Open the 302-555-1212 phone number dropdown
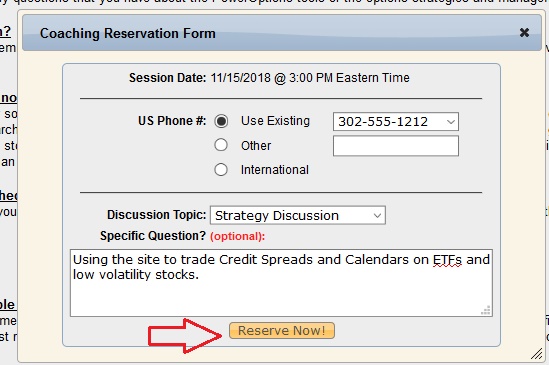 396,122
